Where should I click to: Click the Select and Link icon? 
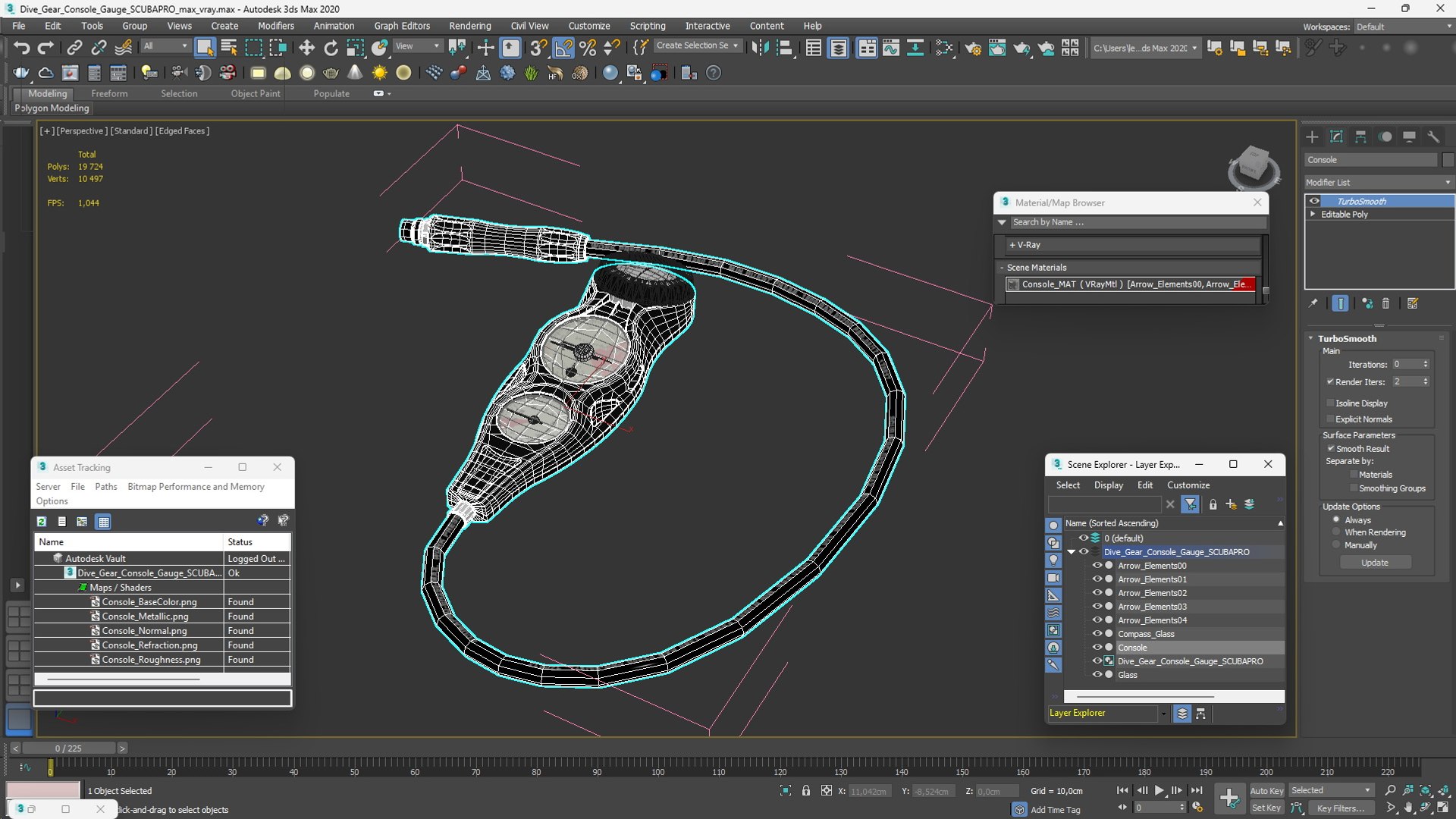click(74, 48)
